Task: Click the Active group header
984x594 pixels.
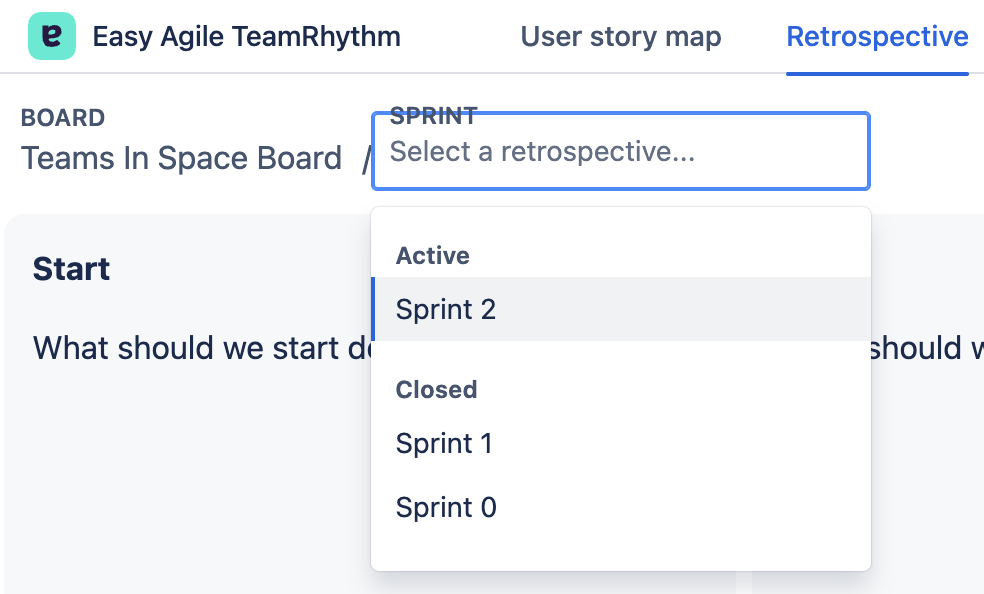Action: (x=433, y=256)
